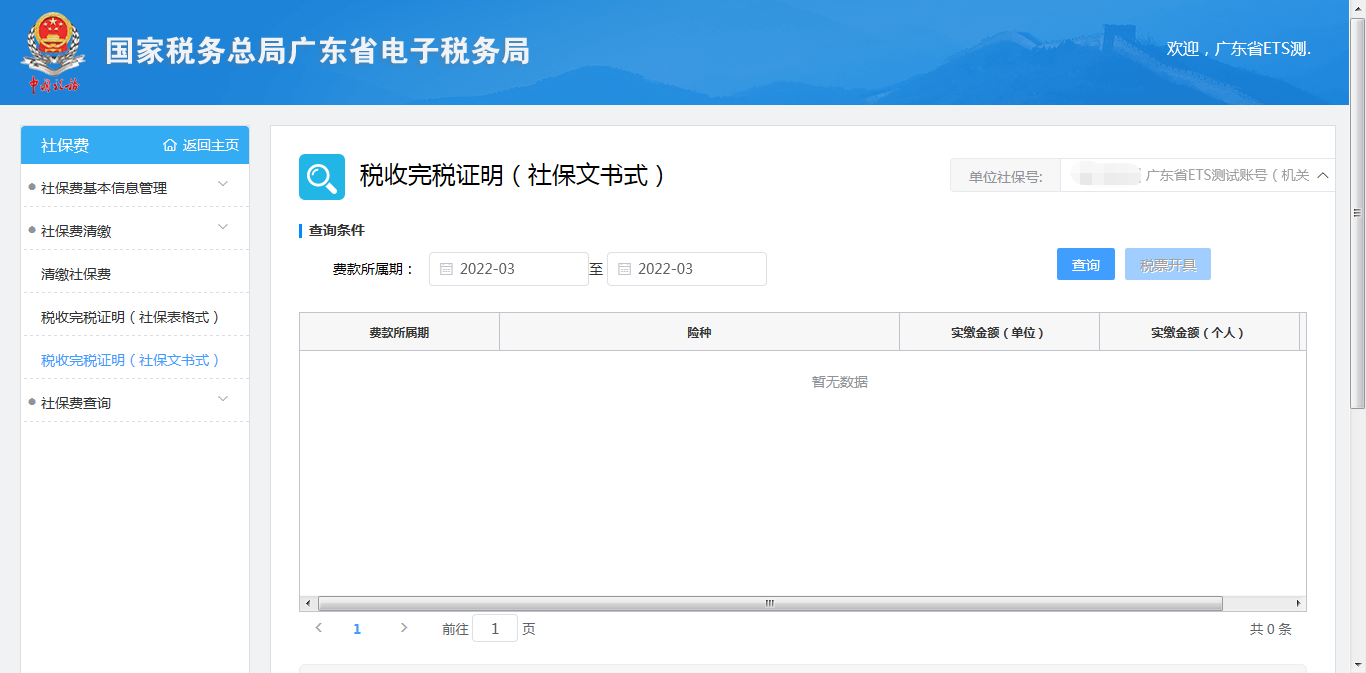
Task: Click horizontal scrollbar left arrow
Action: click(x=308, y=603)
